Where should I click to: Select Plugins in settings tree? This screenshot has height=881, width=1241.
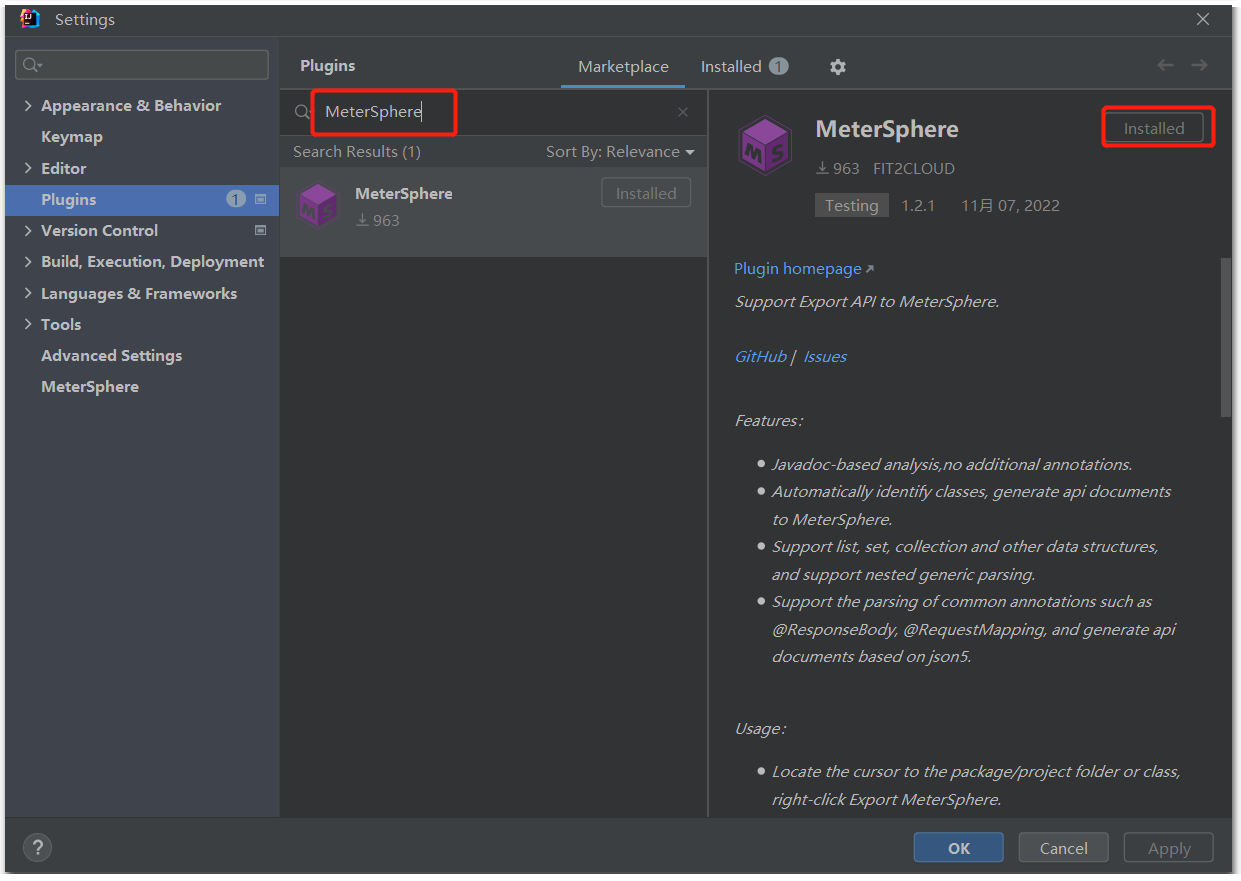tap(142, 199)
